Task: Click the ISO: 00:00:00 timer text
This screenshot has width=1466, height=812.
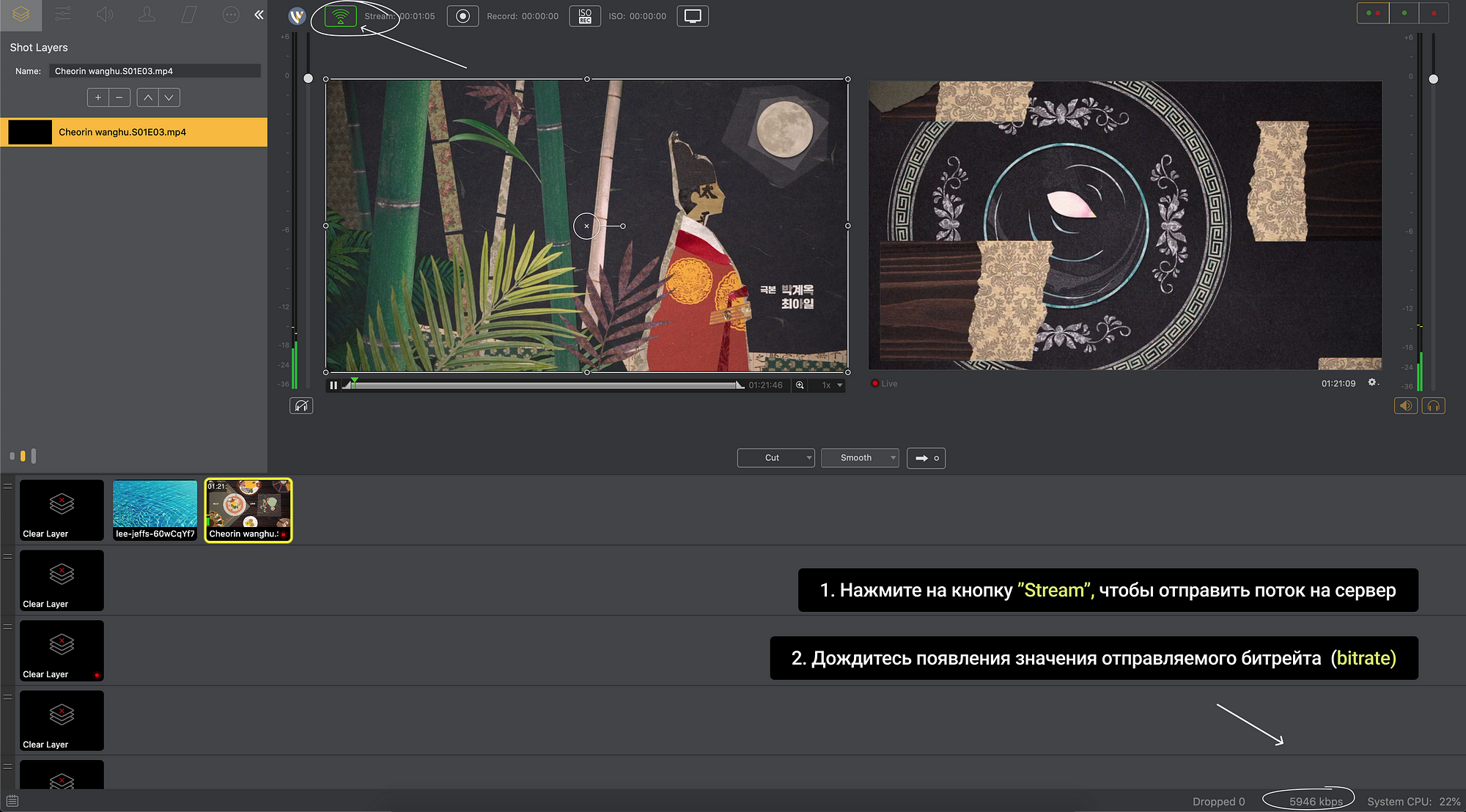Action: click(638, 16)
